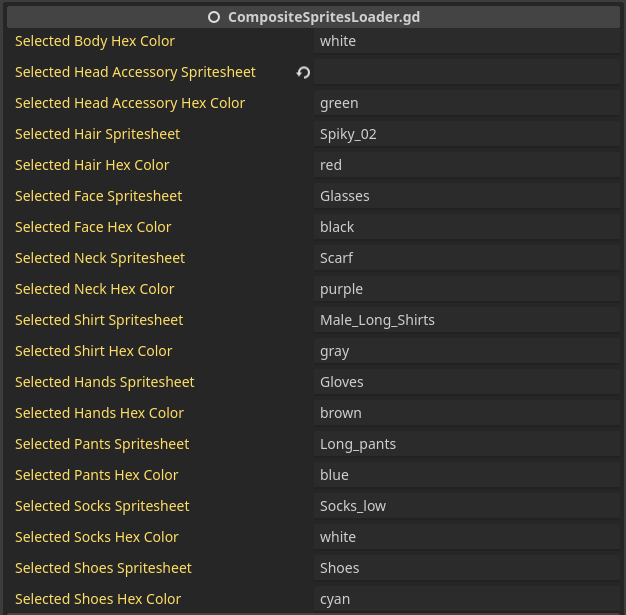Click the script circle icon beside CompositeSpritesLoader.gd
The width and height of the screenshot is (626, 615).
tap(214, 17)
